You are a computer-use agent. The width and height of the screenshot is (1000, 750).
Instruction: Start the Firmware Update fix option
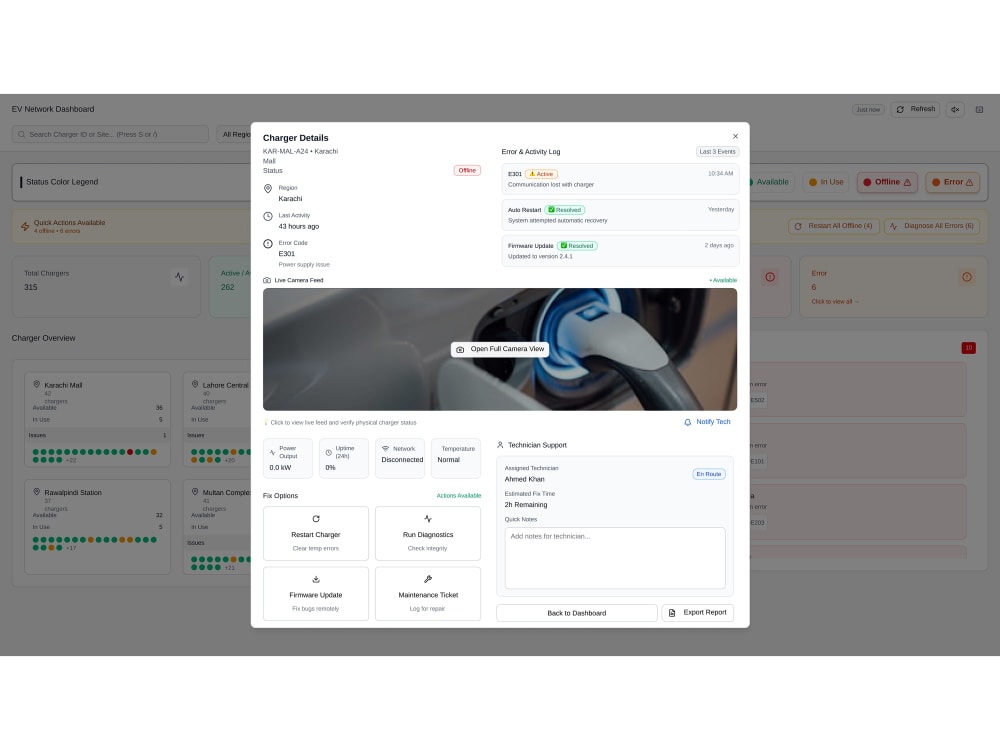[x=316, y=594]
